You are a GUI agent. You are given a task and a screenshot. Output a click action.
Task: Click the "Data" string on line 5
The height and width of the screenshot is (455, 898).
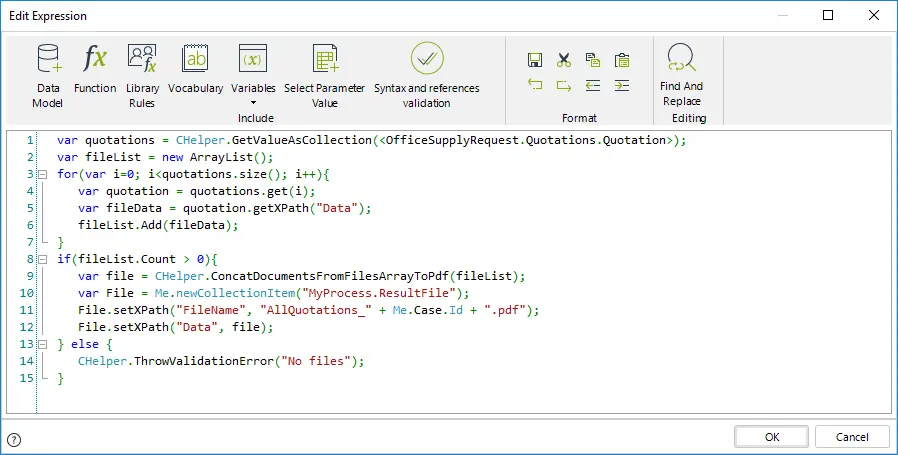point(337,208)
